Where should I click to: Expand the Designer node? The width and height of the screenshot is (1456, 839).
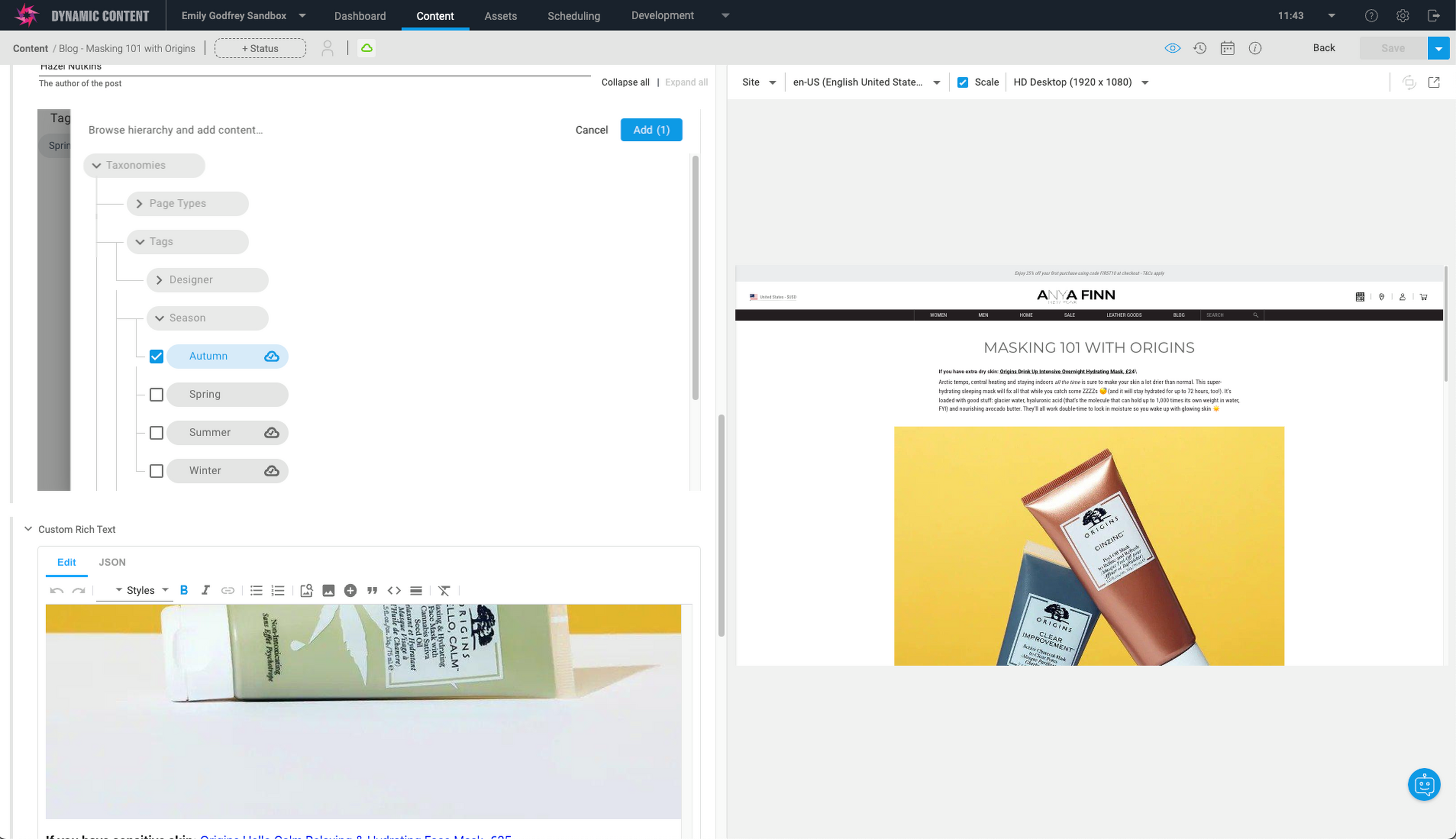(159, 280)
